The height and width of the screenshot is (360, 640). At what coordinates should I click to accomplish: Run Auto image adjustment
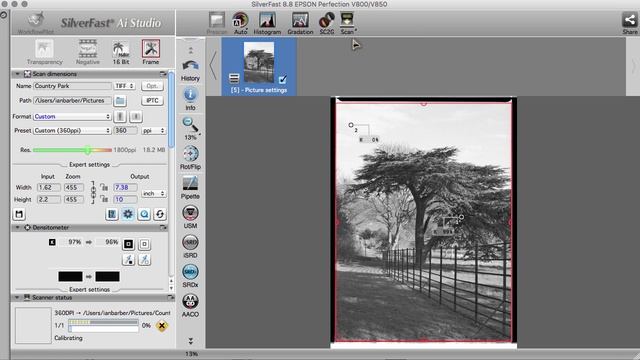pos(240,23)
